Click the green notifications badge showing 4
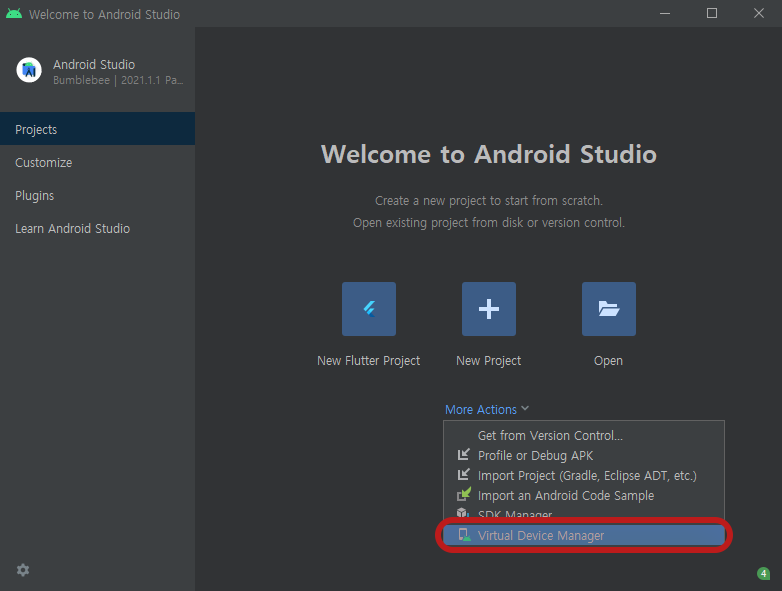Screen dimensions: 782x591 (763, 574)
